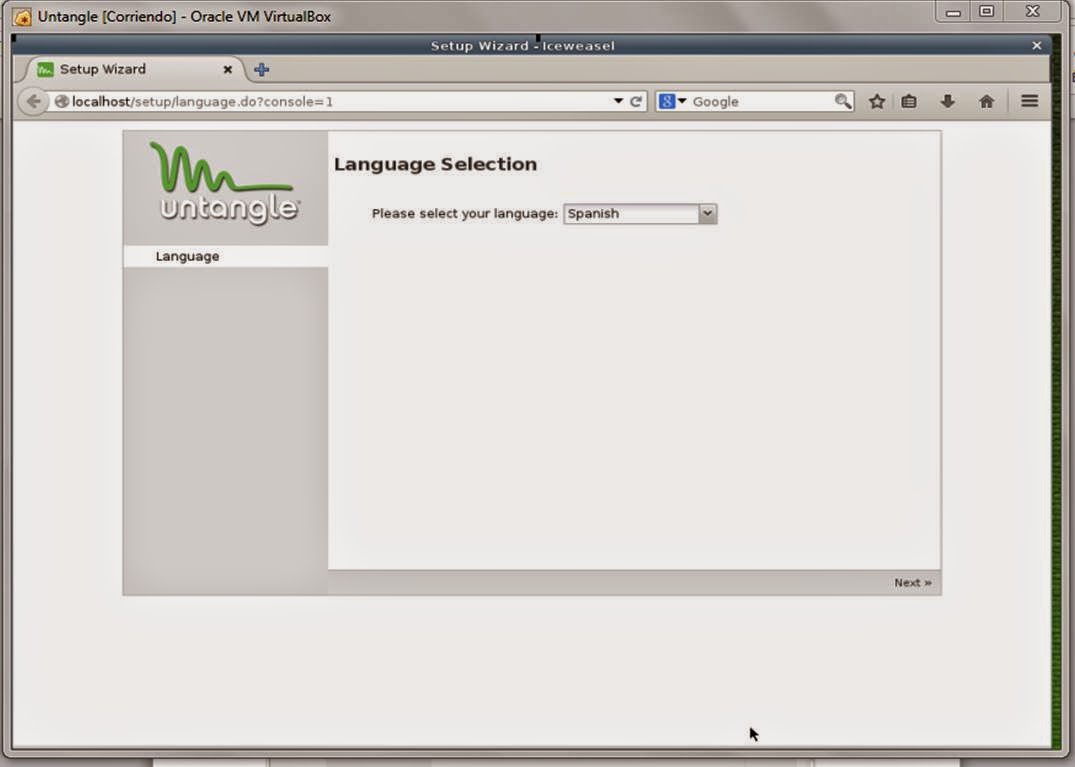Click the Google search engine icon
The image size is (1075, 767).
pyautogui.click(x=666, y=101)
